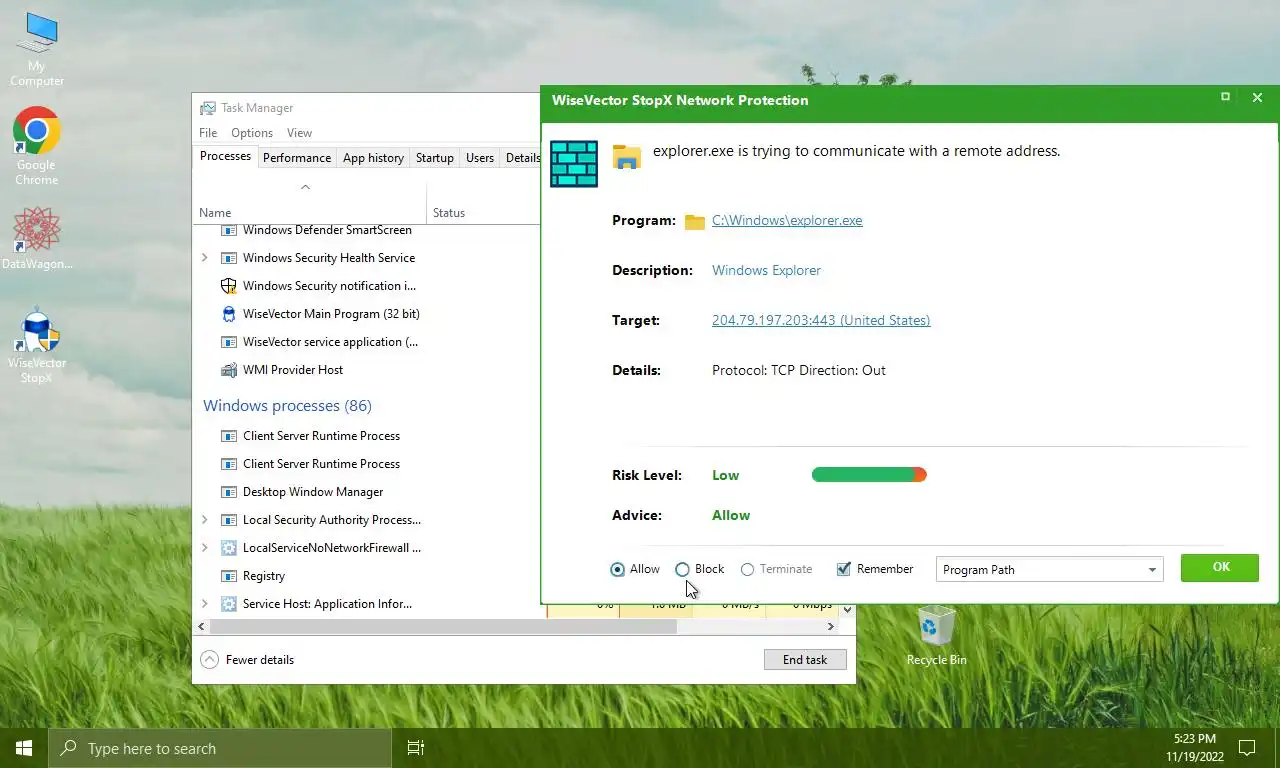This screenshot has width=1280, height=768.
Task: Open the WiseVector StopX desktop shortcut
Action: point(37,344)
